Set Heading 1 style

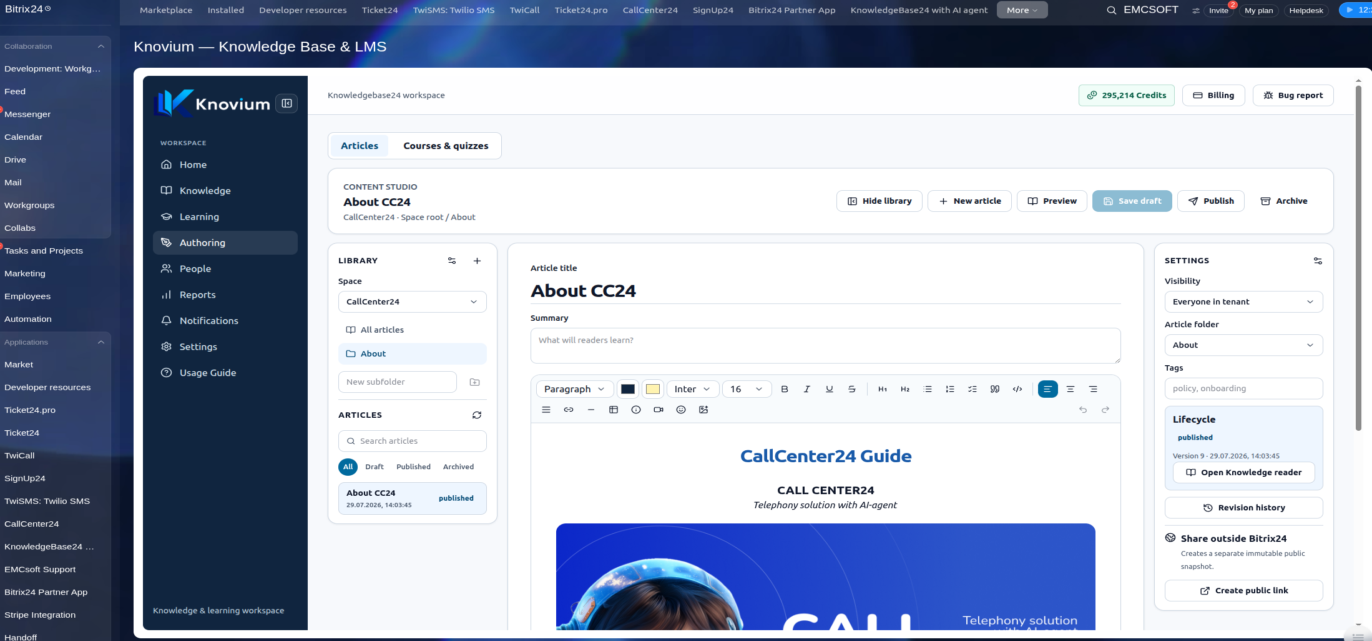point(882,389)
